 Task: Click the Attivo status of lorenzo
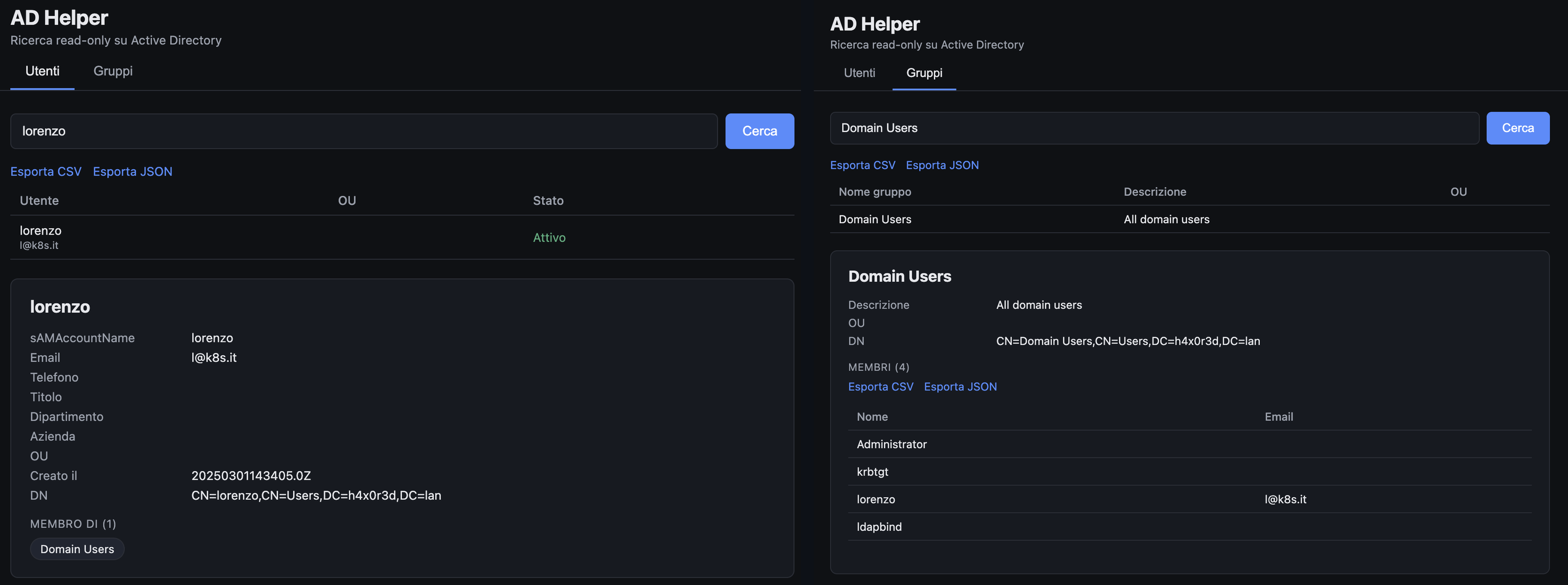(x=549, y=238)
